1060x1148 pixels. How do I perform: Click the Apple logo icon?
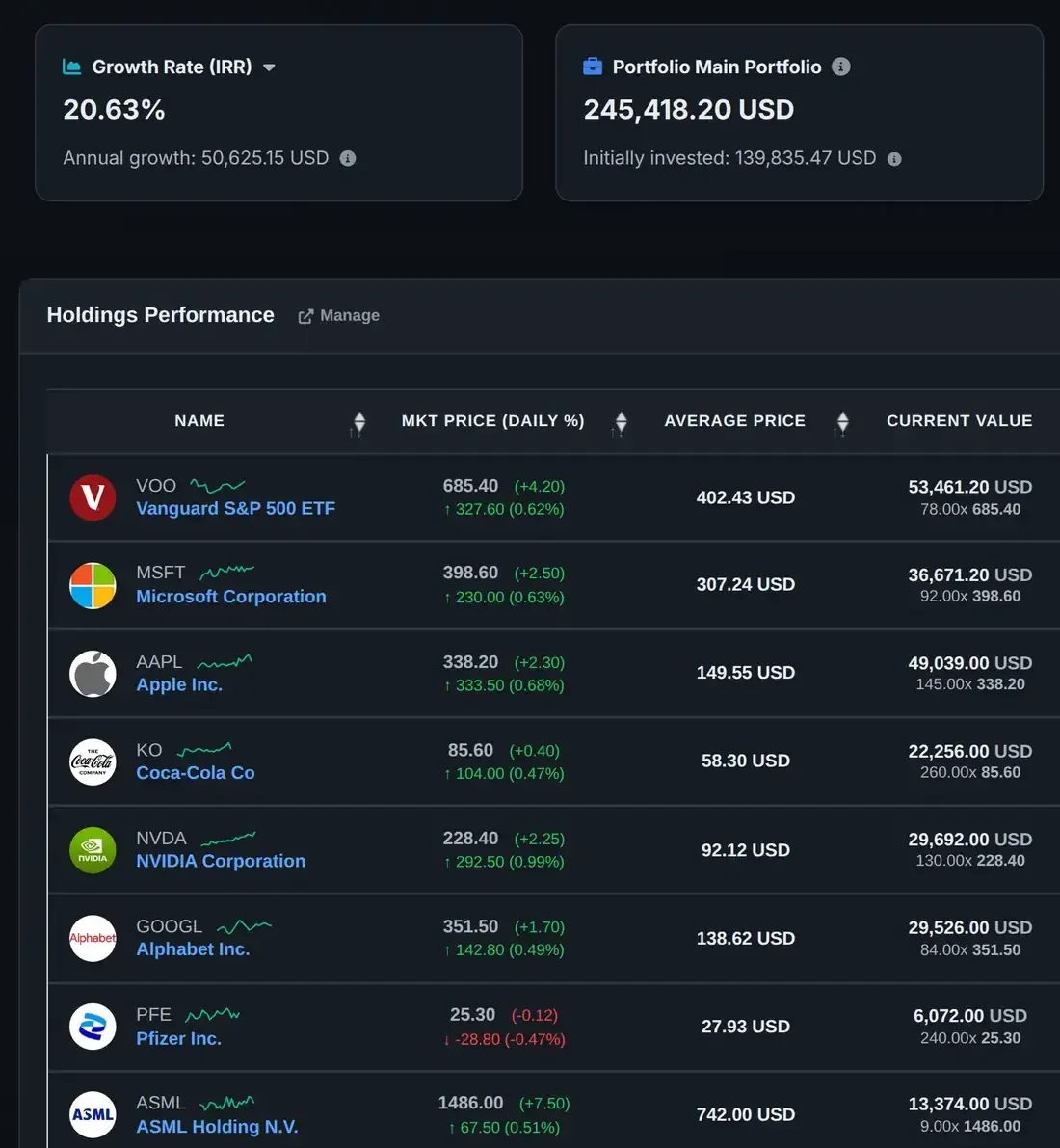[x=93, y=674]
